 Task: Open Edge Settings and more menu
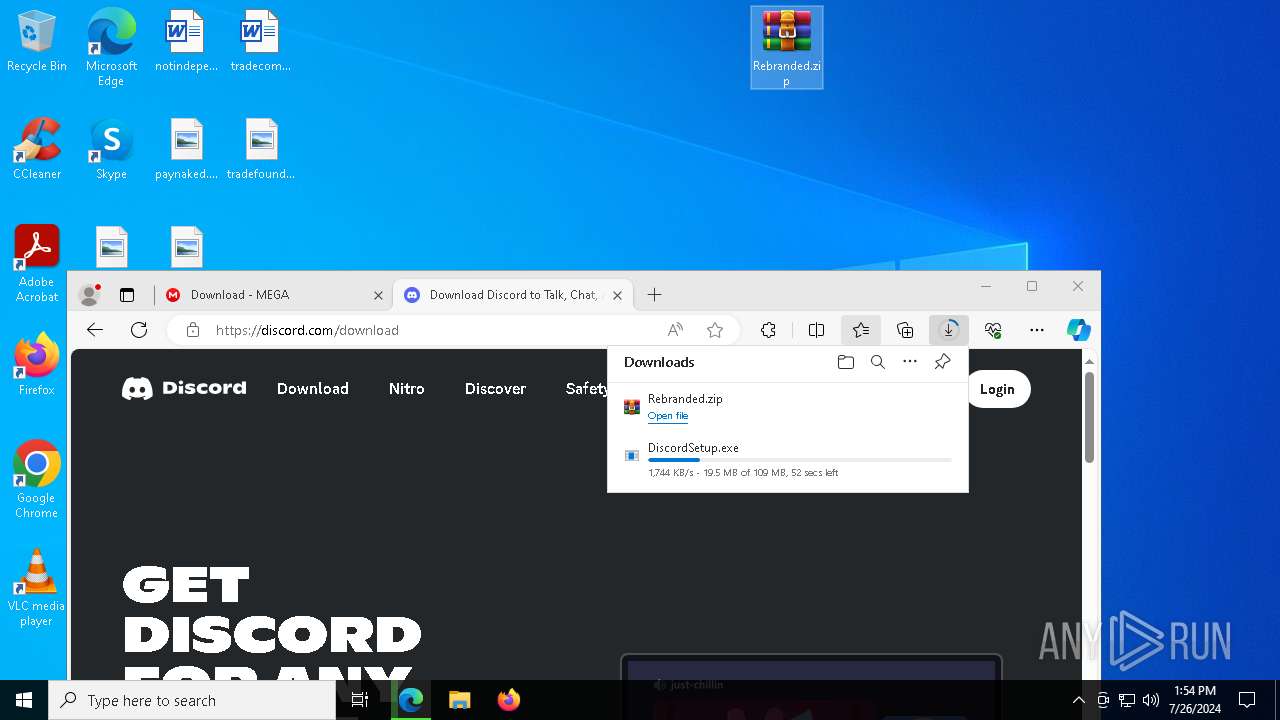(x=1037, y=330)
